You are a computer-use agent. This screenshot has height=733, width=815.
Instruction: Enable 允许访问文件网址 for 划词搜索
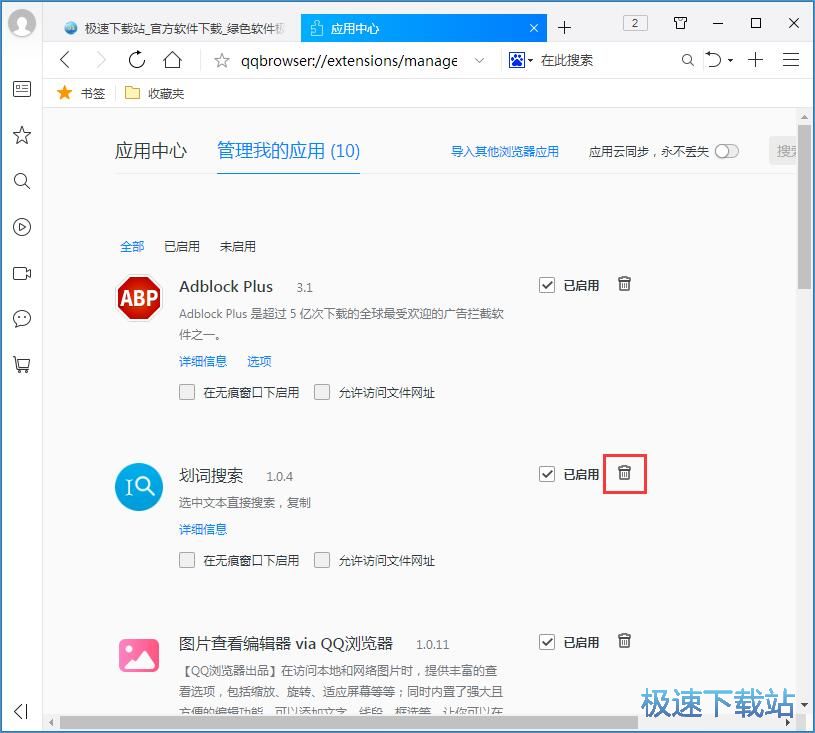pos(322,560)
